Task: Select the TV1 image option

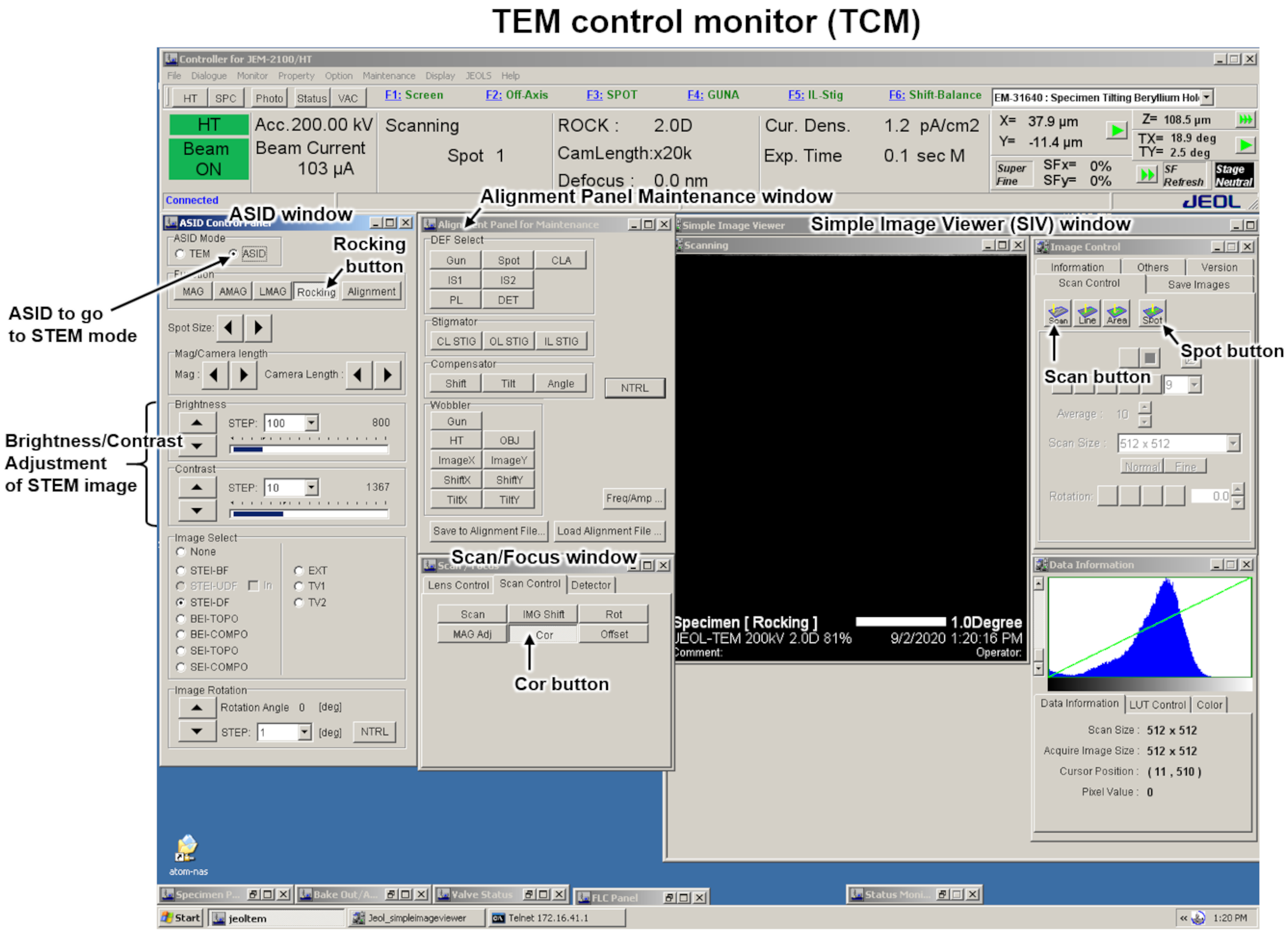Action: [299, 586]
